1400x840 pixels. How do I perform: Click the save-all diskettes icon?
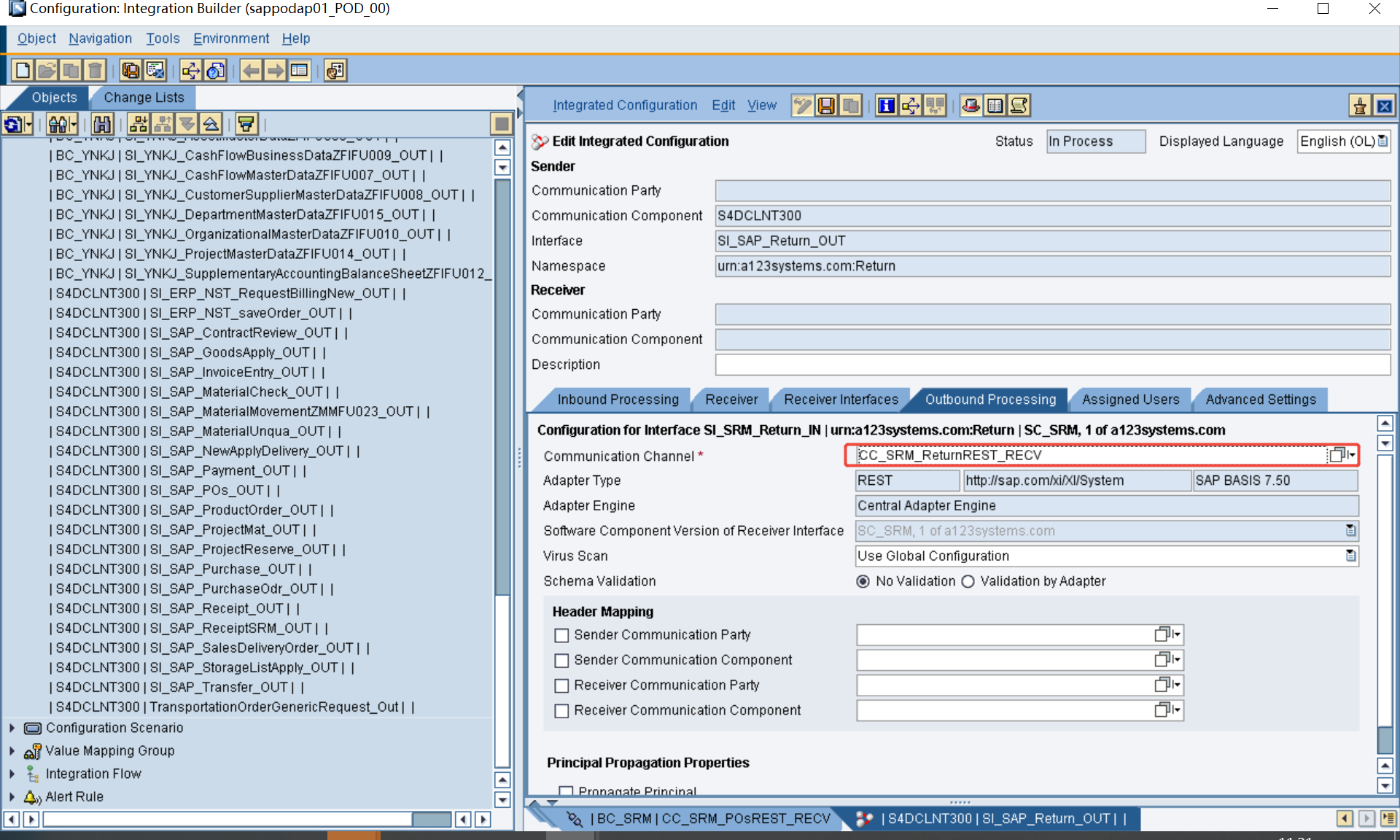click(131, 71)
